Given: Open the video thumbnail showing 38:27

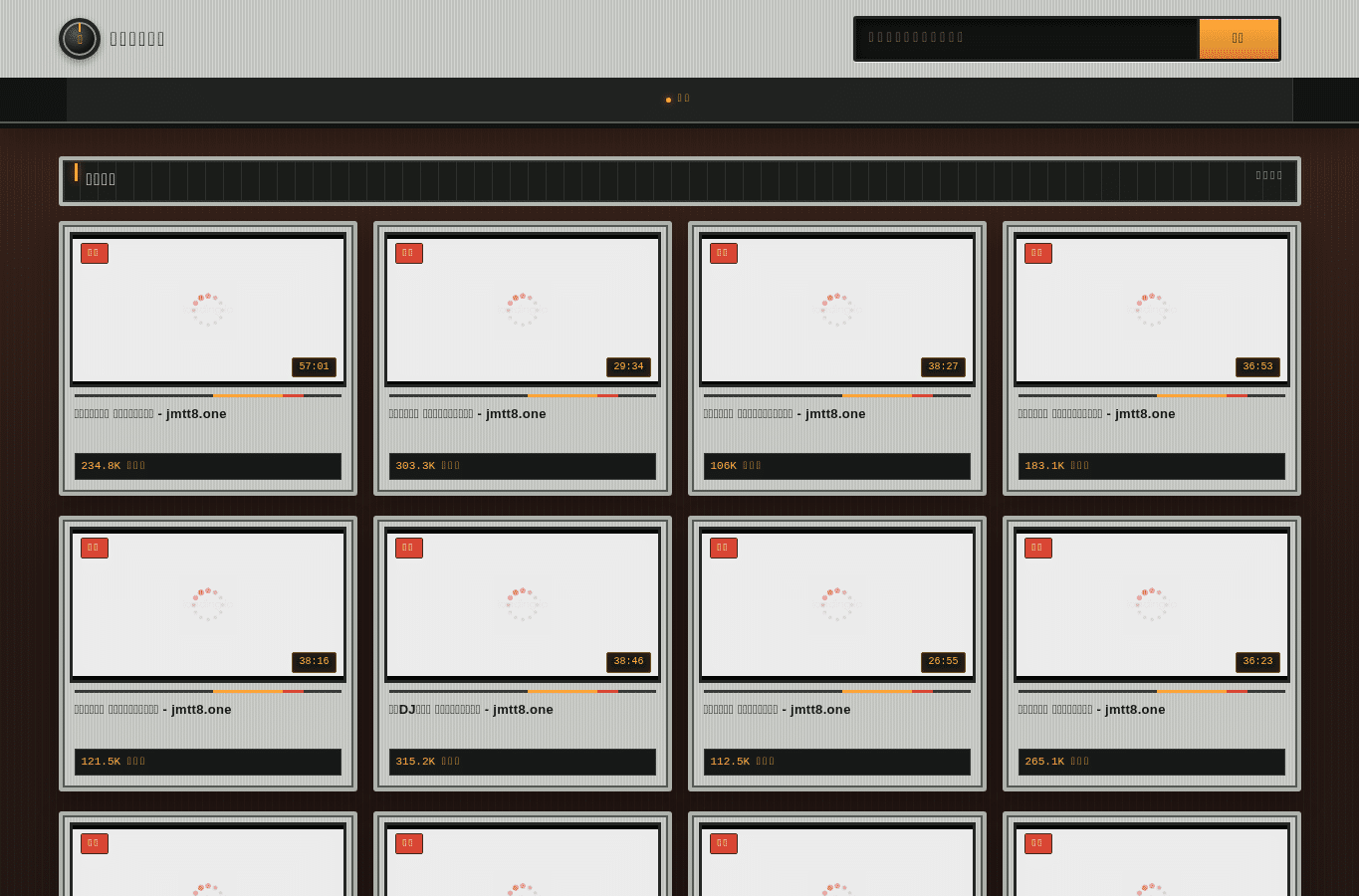Looking at the screenshot, I should click(x=837, y=310).
